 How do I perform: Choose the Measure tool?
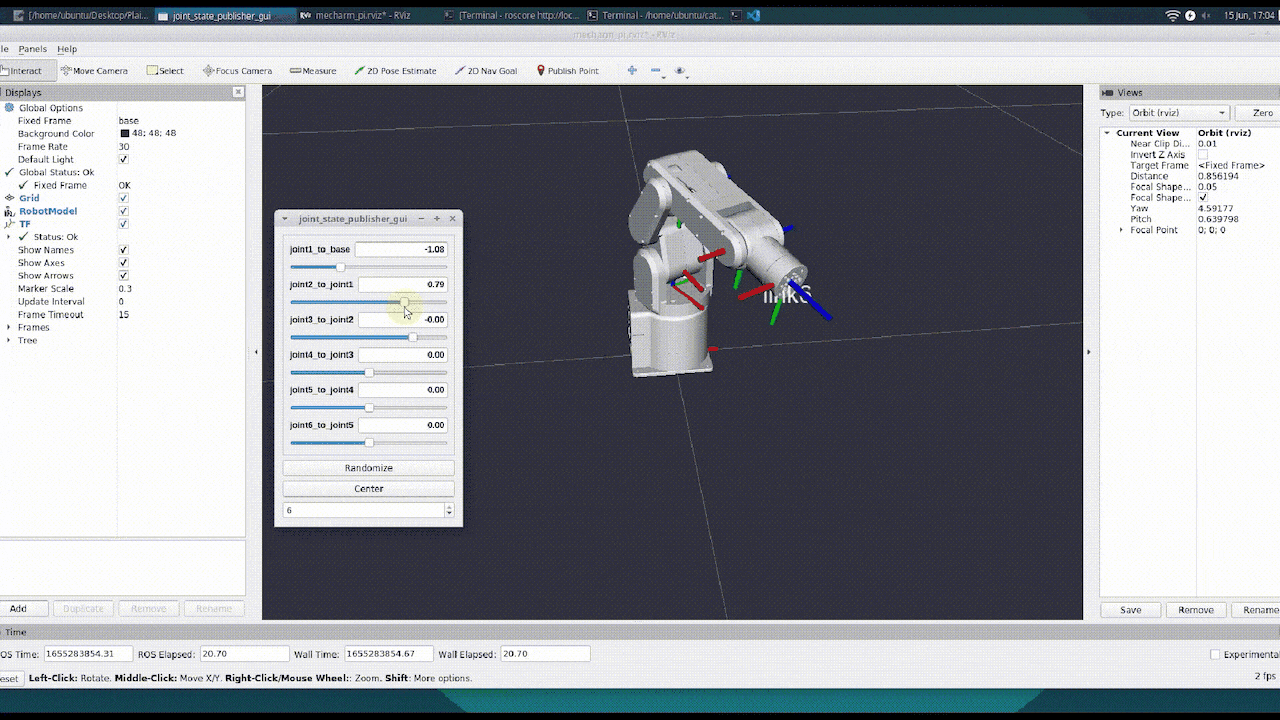click(313, 71)
